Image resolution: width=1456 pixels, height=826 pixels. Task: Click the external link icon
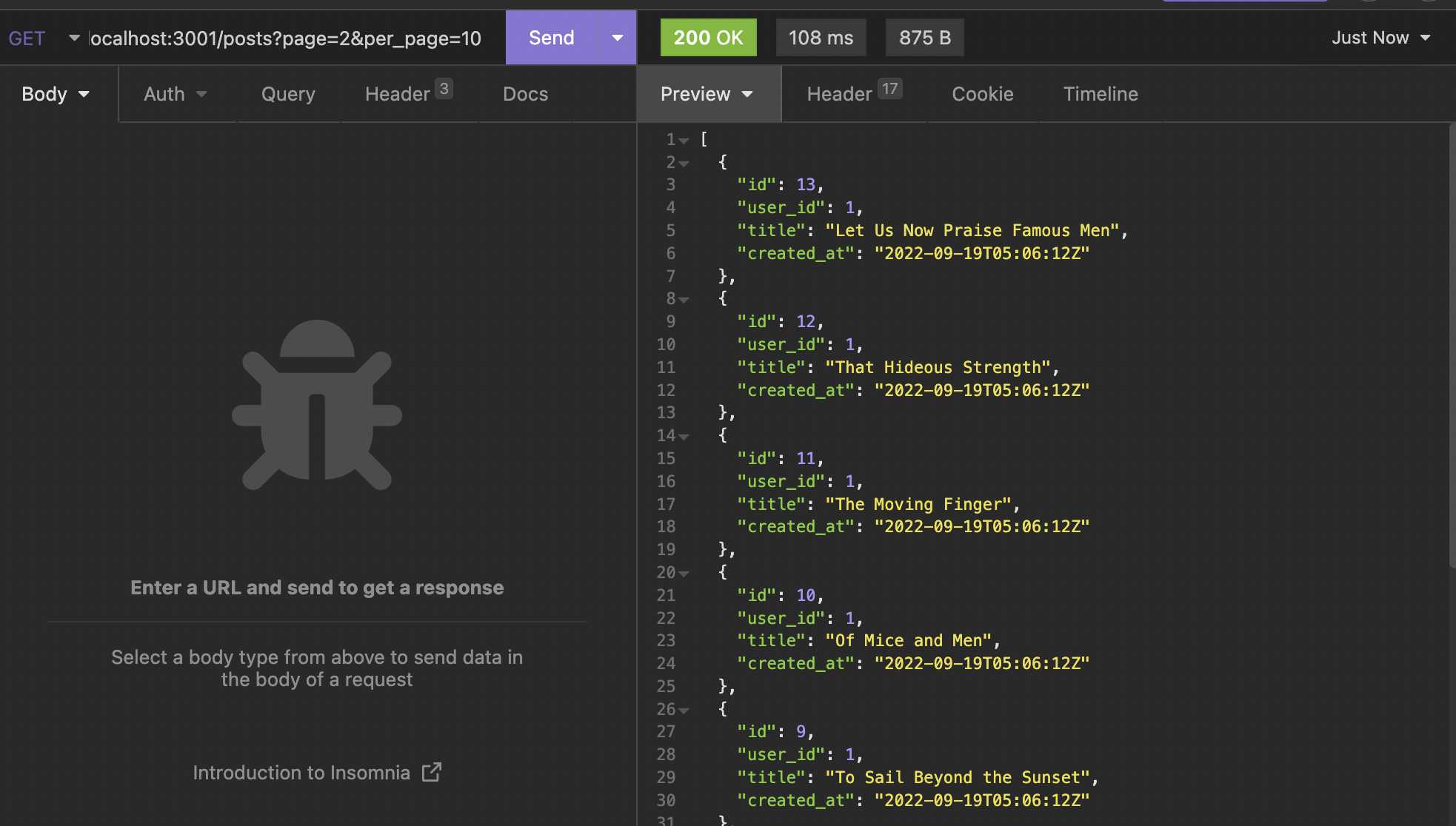[x=432, y=772]
